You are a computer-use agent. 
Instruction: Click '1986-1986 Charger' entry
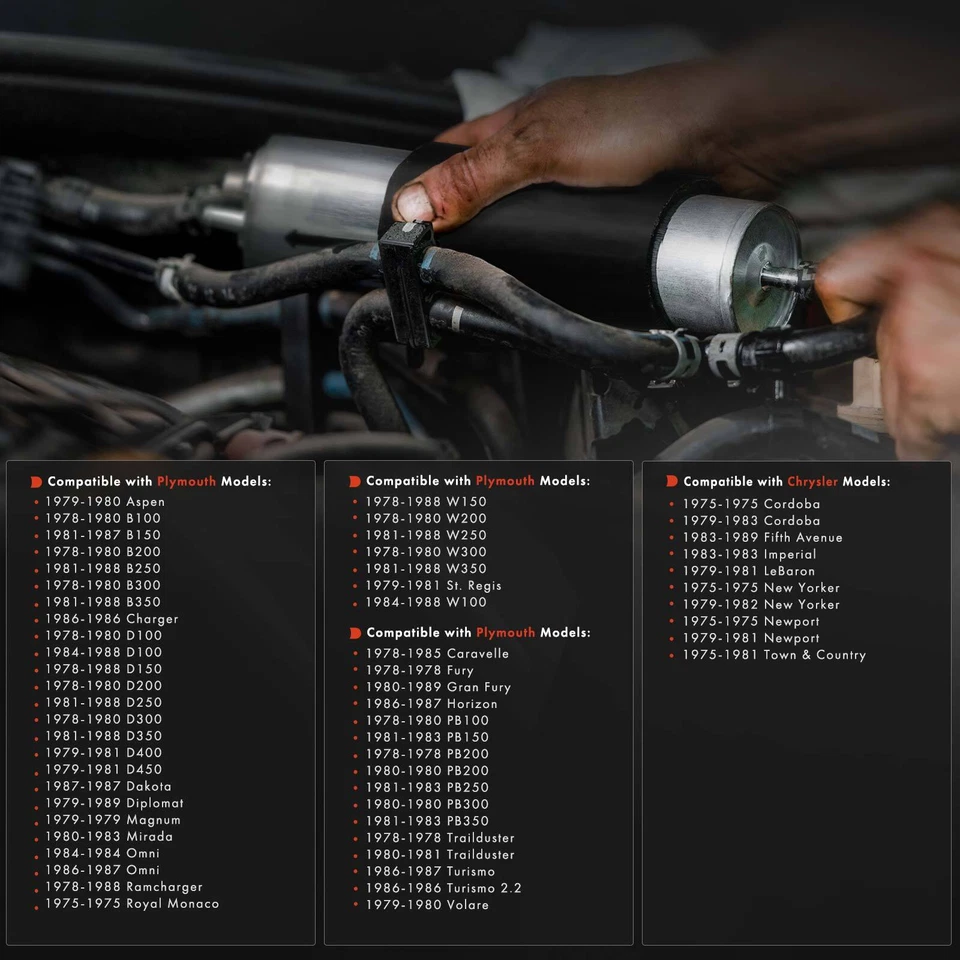click(112, 618)
